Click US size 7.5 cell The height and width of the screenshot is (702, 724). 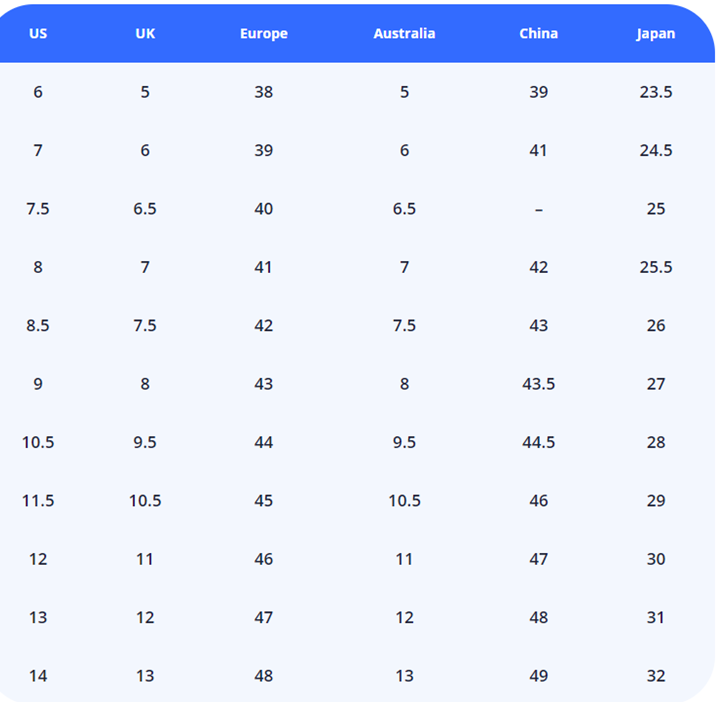click(38, 209)
